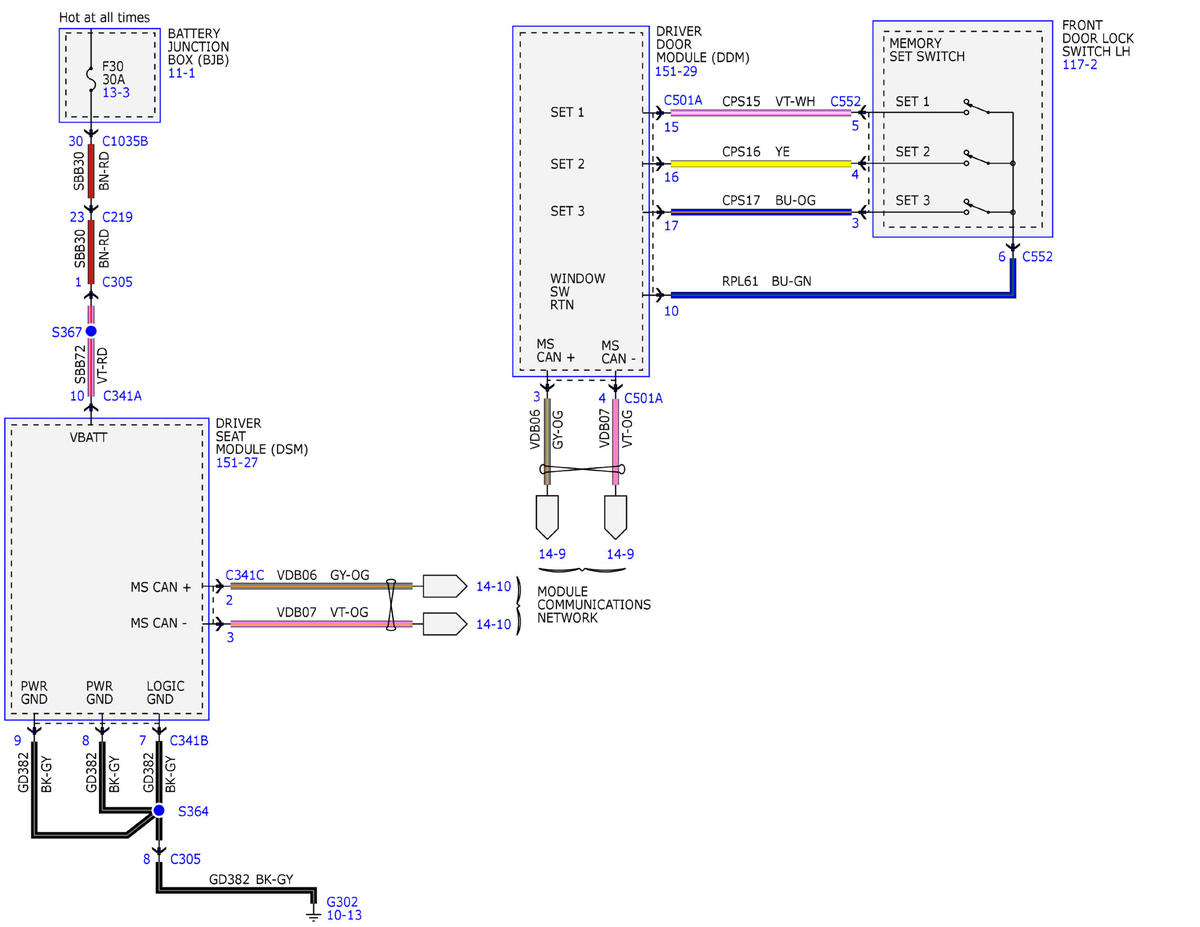Click the blue S364 splice dot
The height and width of the screenshot is (927, 1200).
(158, 811)
